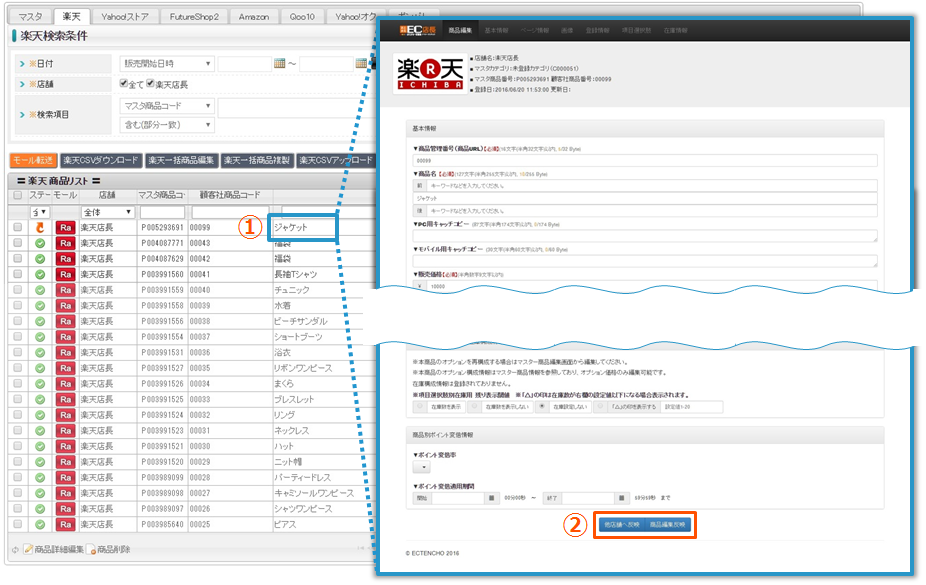Click the orange pending status icon for P005293691
The height and width of the screenshot is (585, 926).
click(x=40, y=227)
